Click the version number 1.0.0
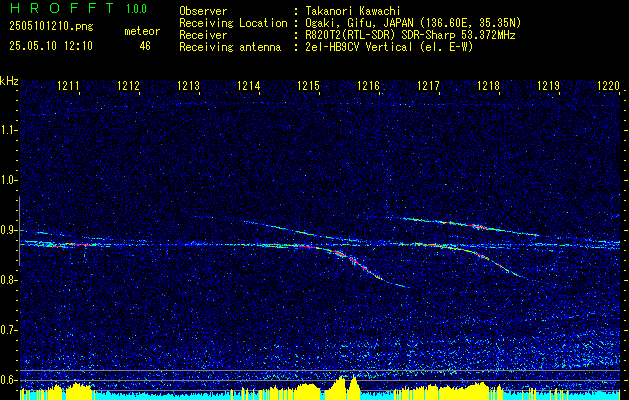 pos(136,8)
